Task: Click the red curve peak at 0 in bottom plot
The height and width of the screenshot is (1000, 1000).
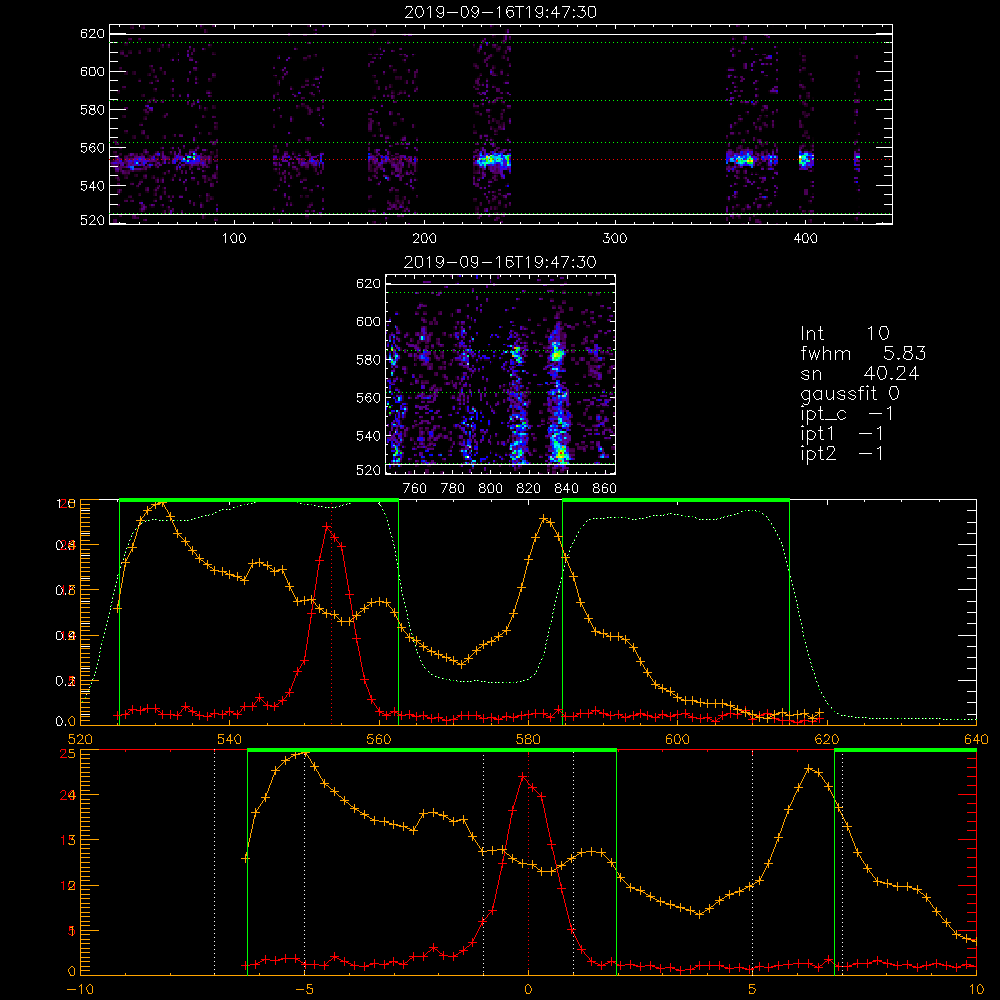Action: point(523,777)
